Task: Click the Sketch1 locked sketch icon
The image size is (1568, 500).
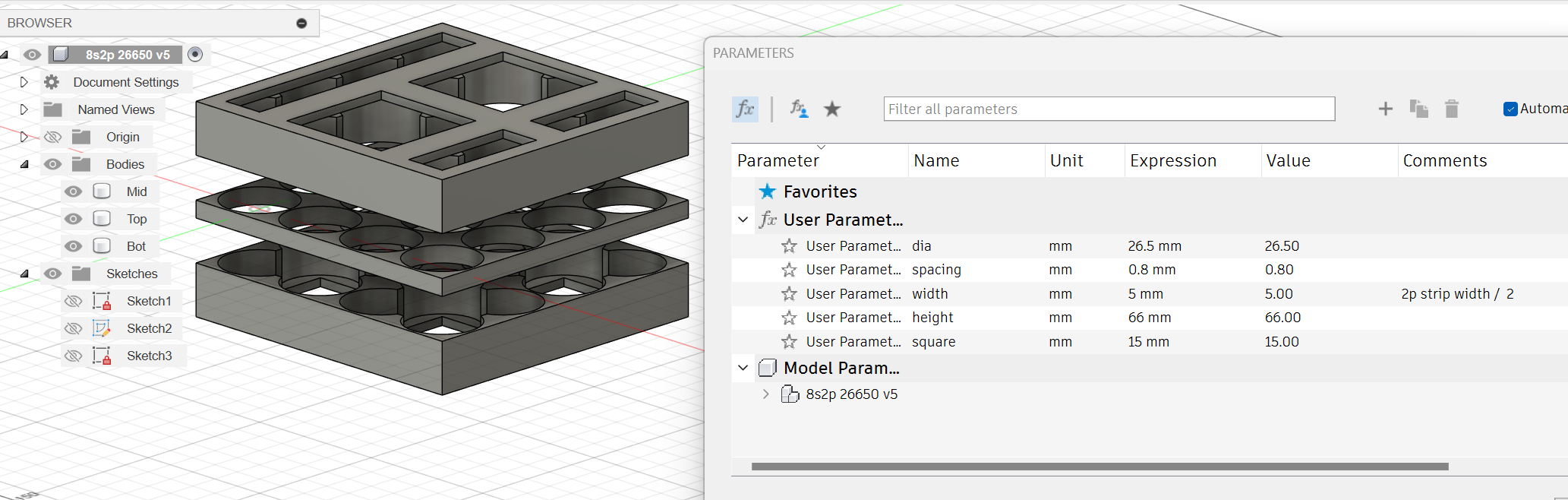Action: coord(102,301)
